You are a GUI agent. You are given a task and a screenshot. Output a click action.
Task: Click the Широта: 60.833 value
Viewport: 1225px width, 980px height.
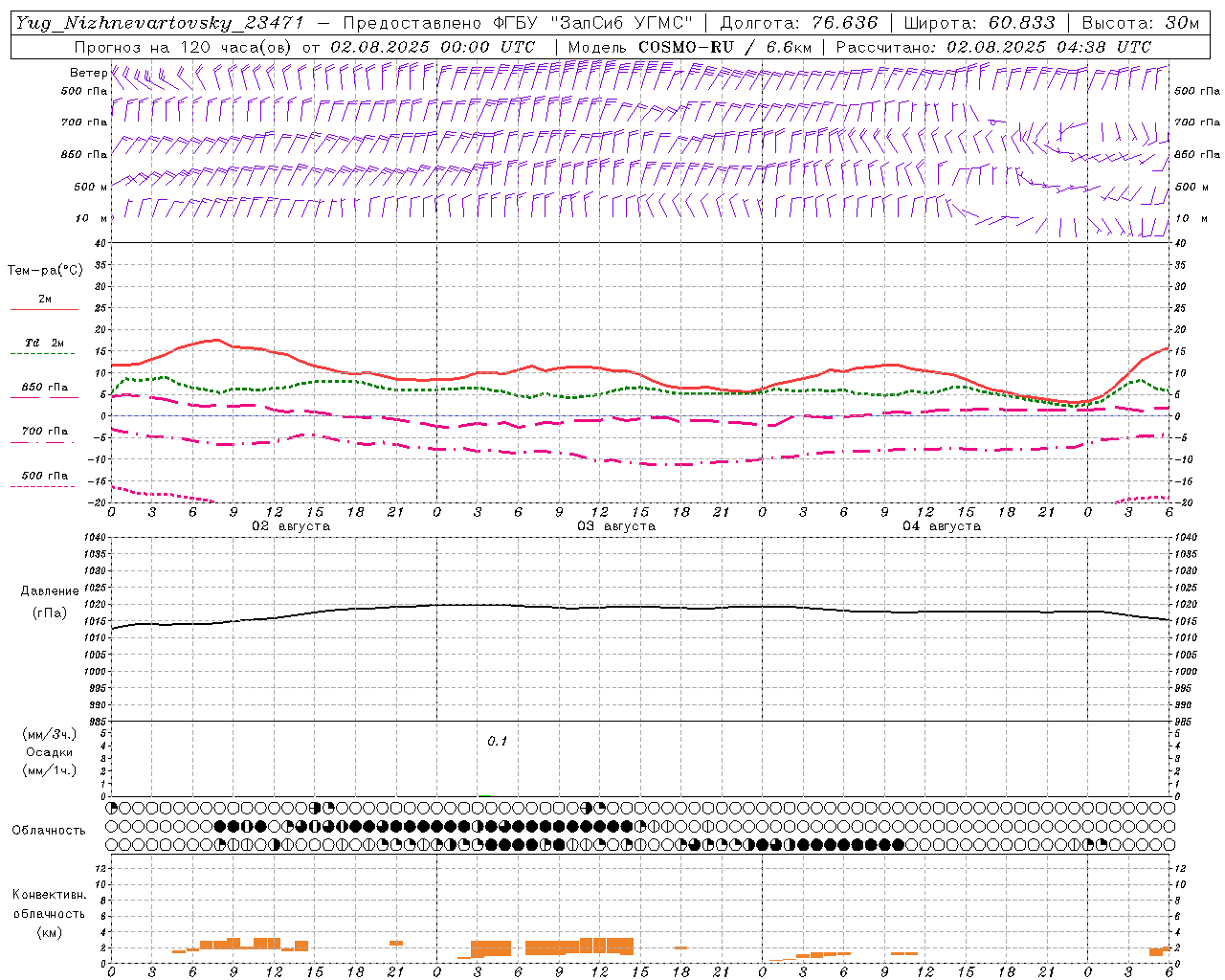(979, 23)
